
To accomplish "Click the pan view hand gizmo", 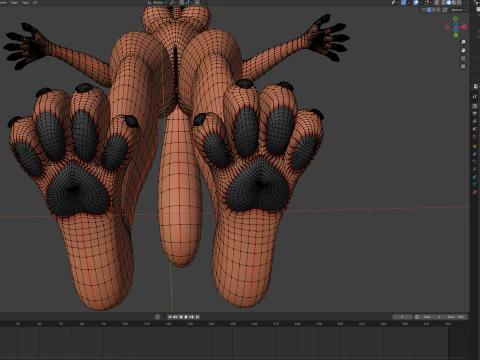I will [x=463, y=50].
